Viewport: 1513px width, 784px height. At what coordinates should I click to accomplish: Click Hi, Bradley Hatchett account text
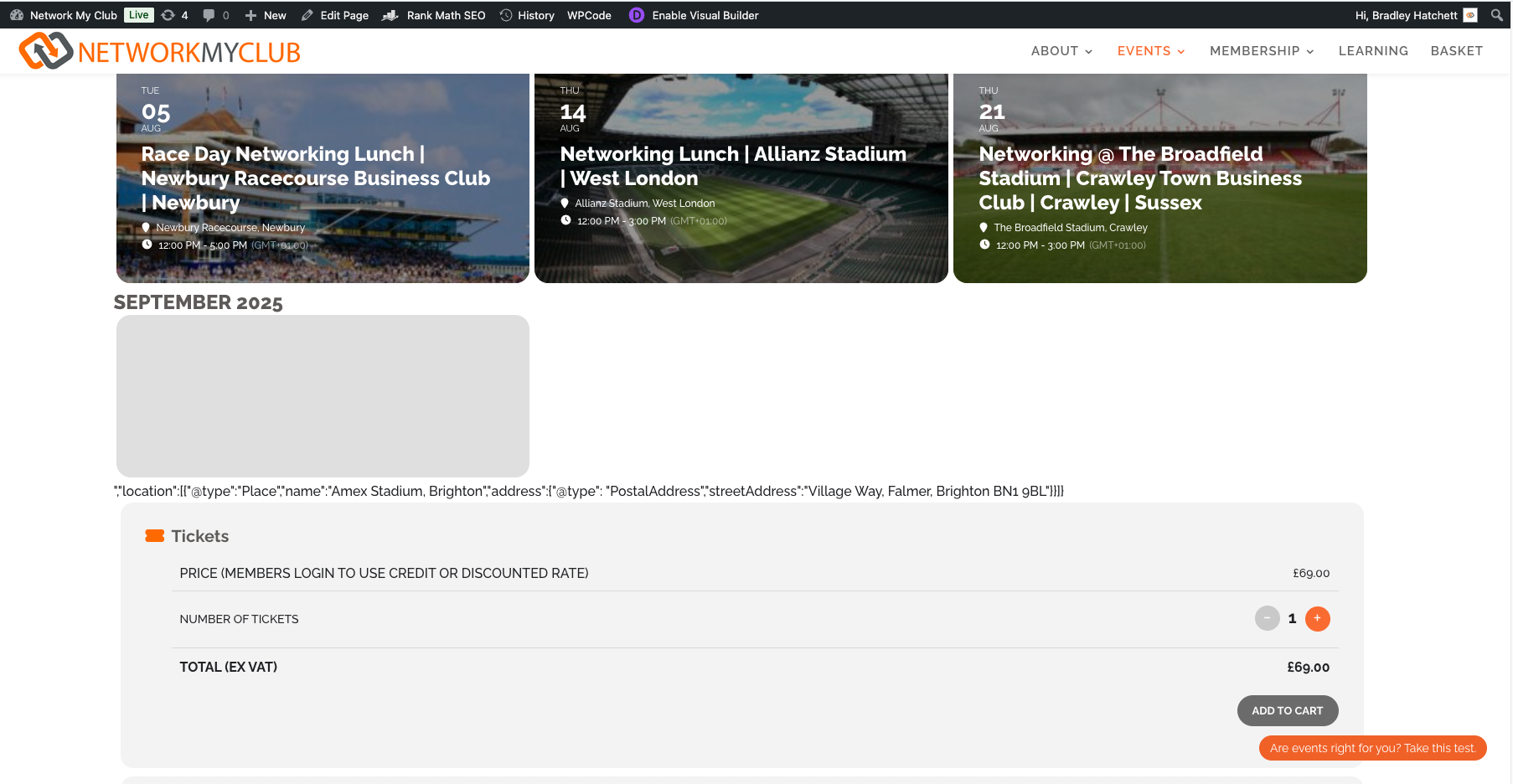[x=1406, y=15]
